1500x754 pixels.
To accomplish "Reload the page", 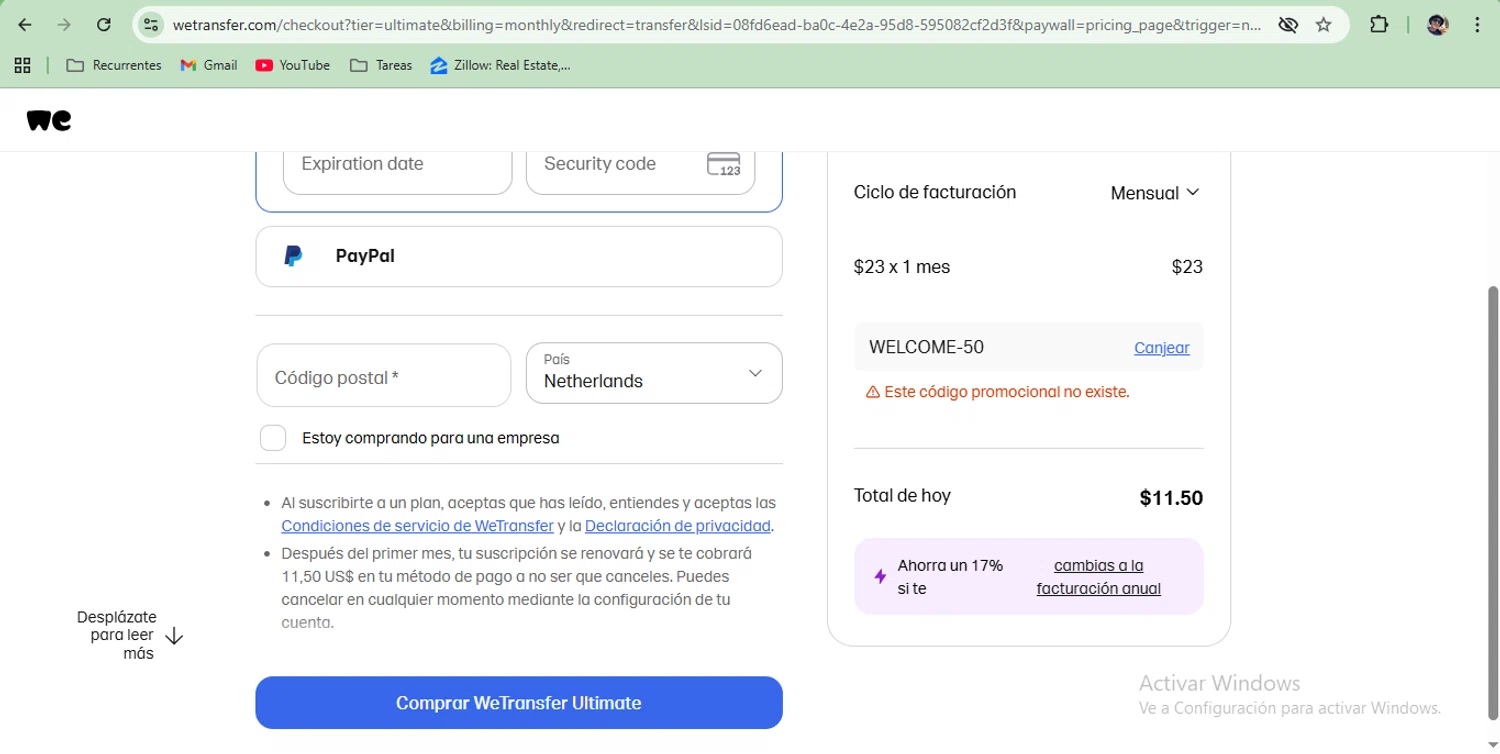I will [104, 25].
